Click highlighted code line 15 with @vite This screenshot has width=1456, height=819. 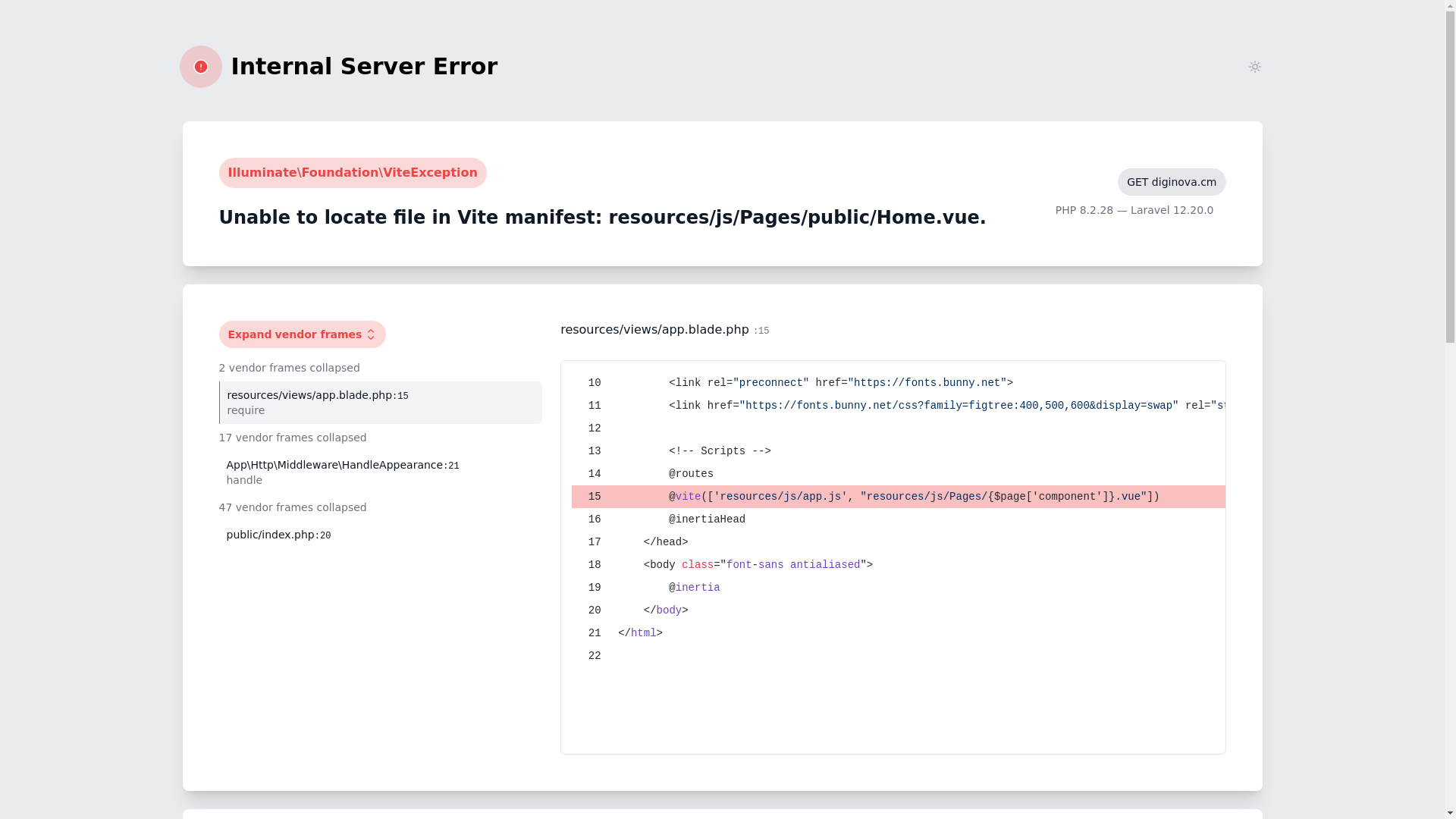tap(899, 497)
